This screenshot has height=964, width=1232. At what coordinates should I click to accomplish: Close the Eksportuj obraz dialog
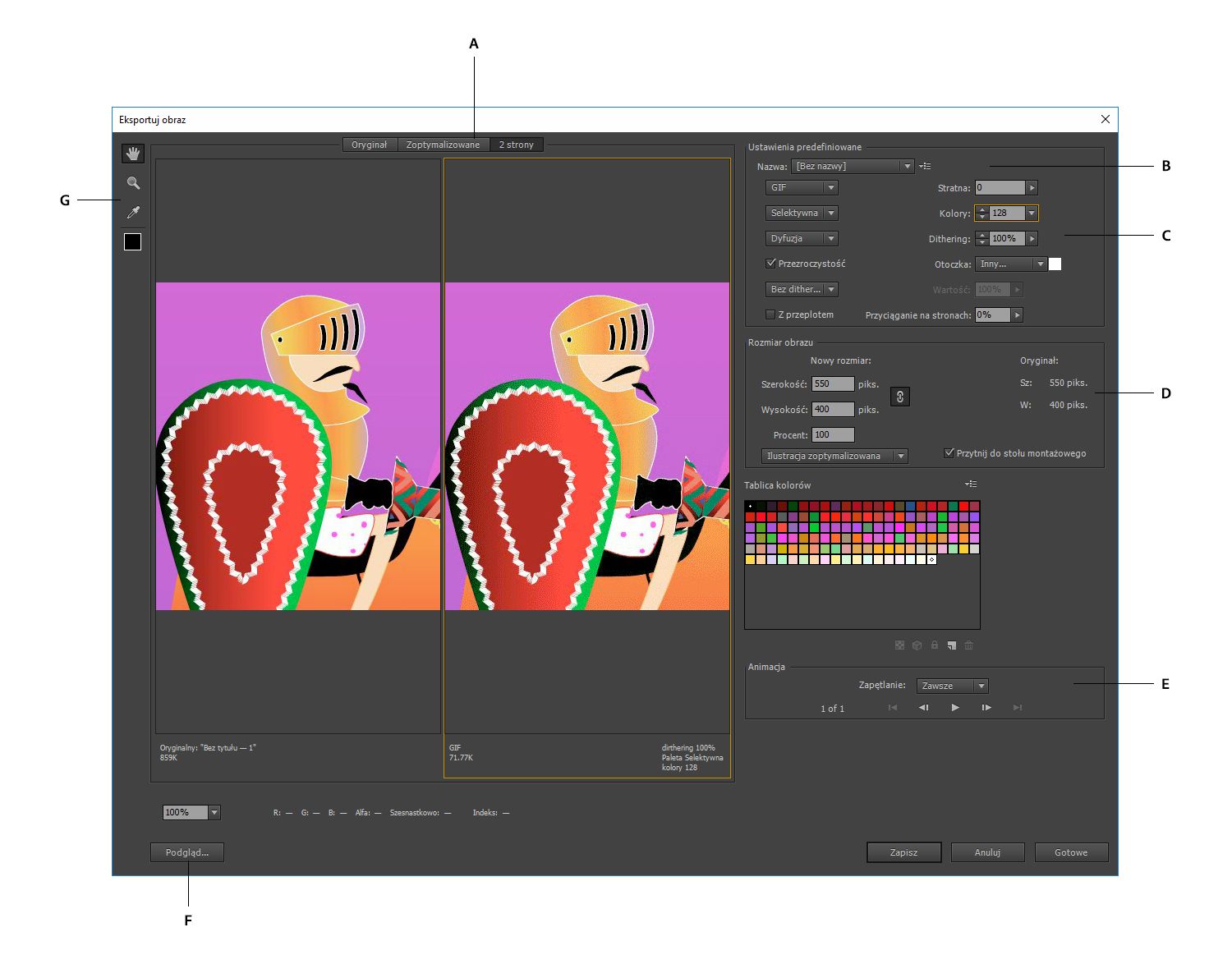coord(1105,119)
